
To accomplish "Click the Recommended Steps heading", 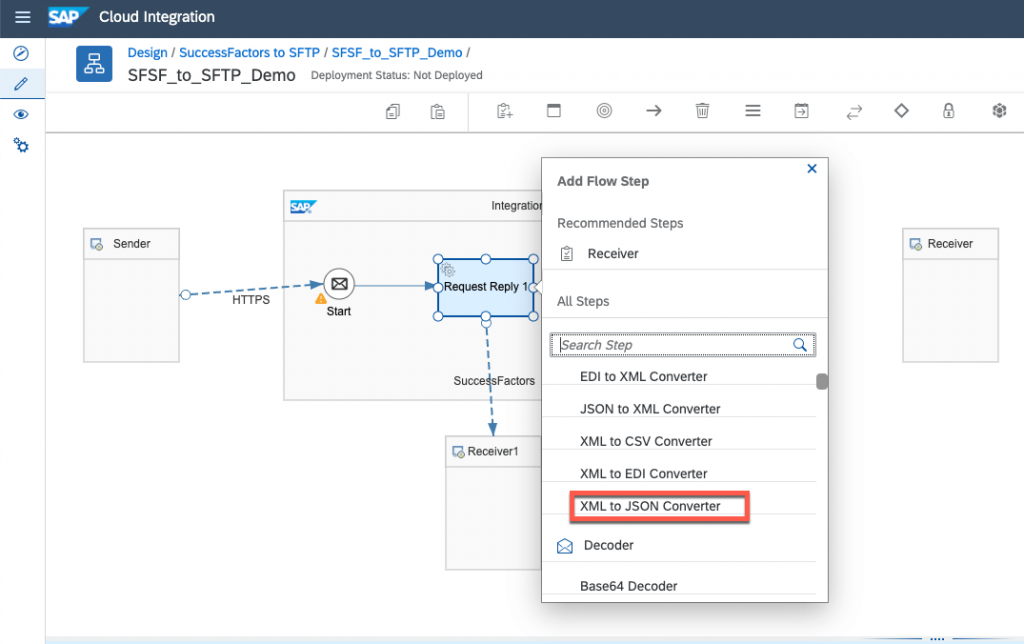I will click(620, 223).
